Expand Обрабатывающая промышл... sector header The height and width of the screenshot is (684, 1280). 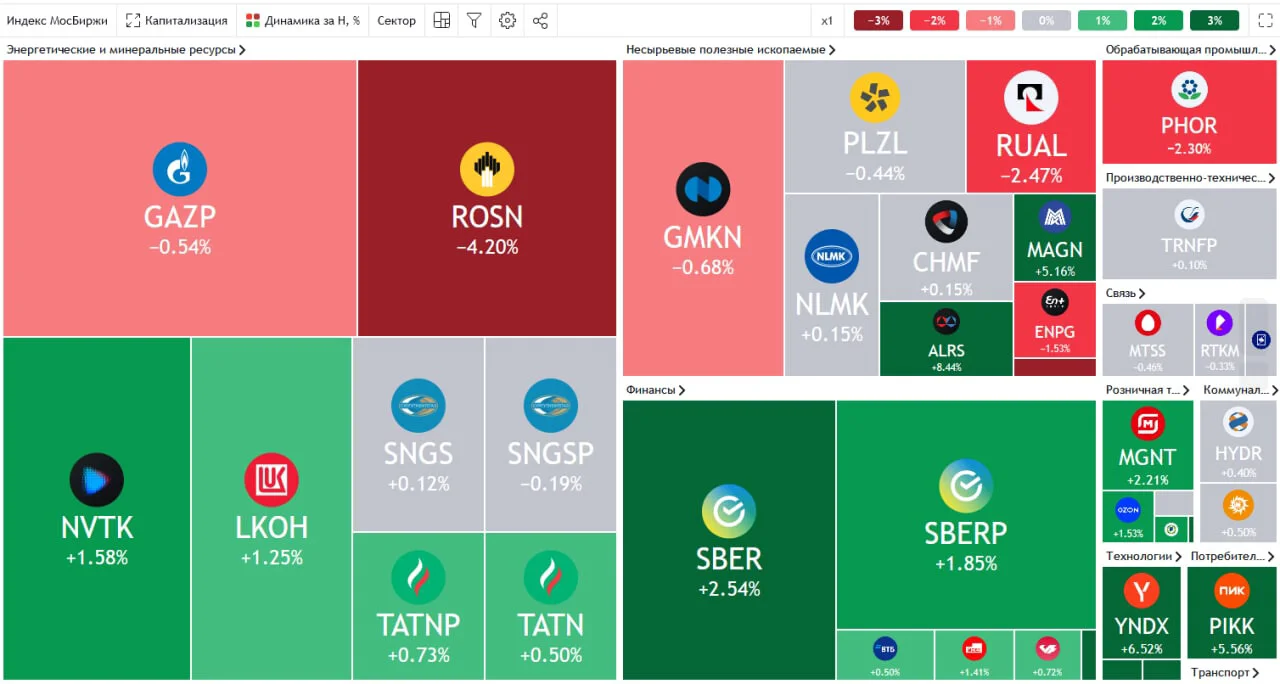(1190, 49)
